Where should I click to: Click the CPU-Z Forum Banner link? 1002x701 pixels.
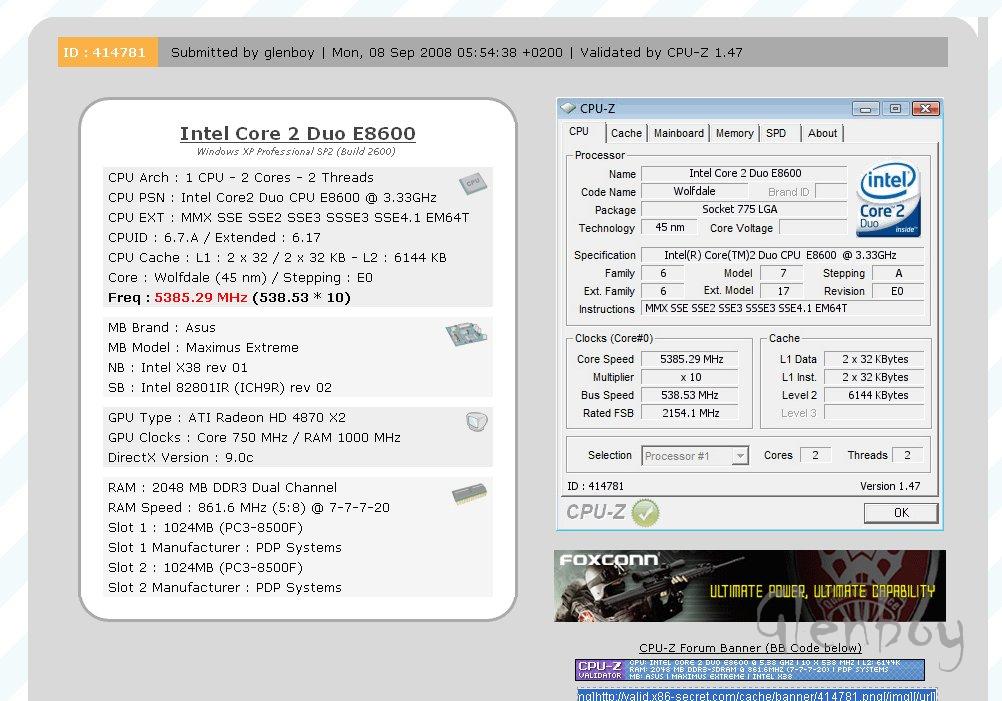coord(750,648)
